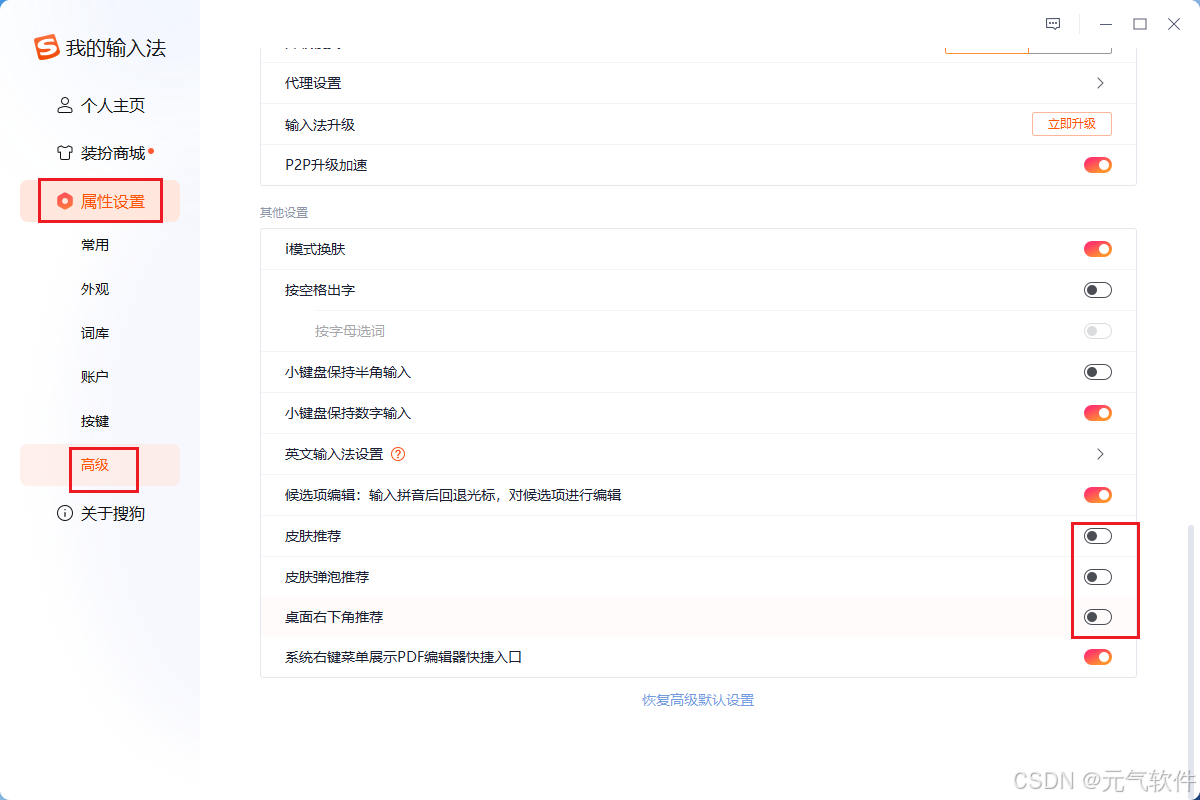
Task: Click the Sogou logo icon
Action: pos(47,48)
